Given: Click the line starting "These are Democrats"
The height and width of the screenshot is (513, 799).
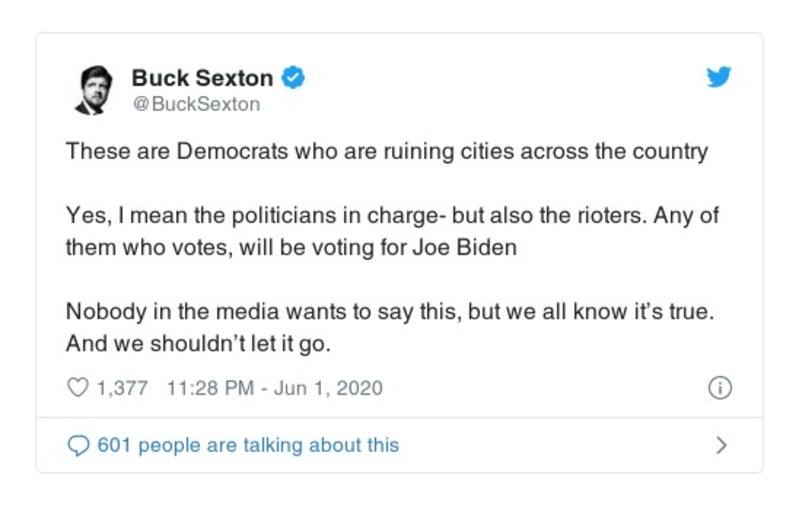Looking at the screenshot, I should coord(386,152).
